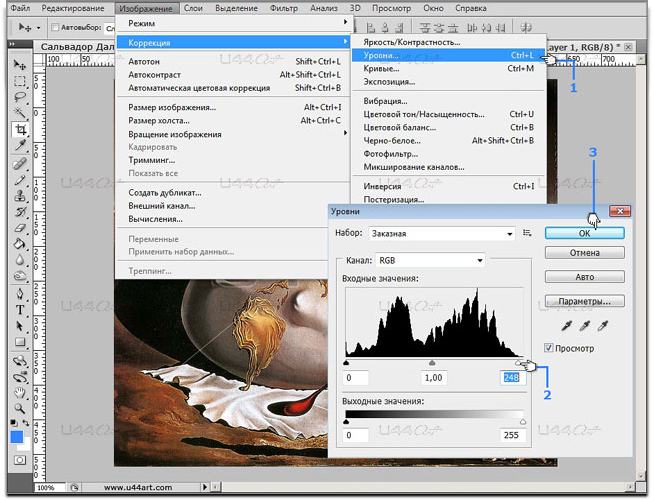This screenshot has width=653, height=500.
Task: Select the Hand tool
Action: click(x=20, y=393)
